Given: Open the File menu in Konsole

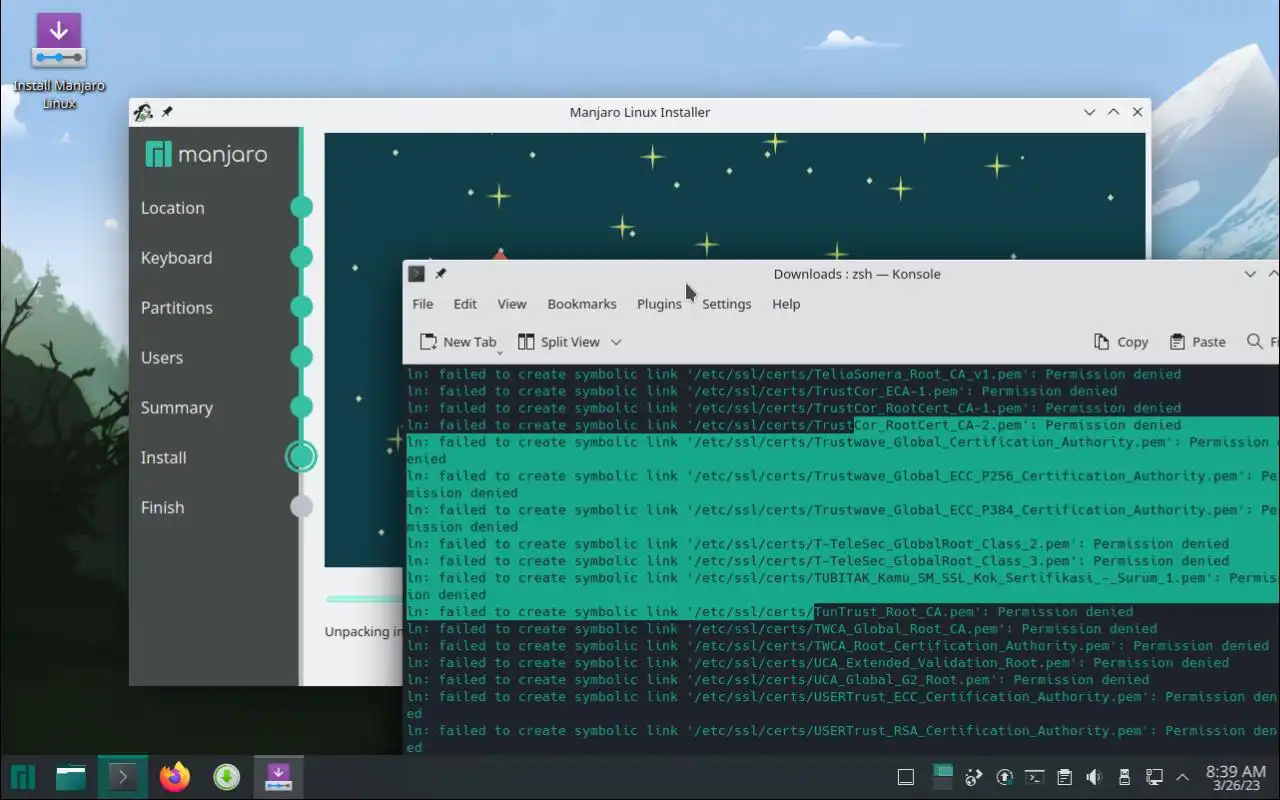Looking at the screenshot, I should pyautogui.click(x=423, y=304).
